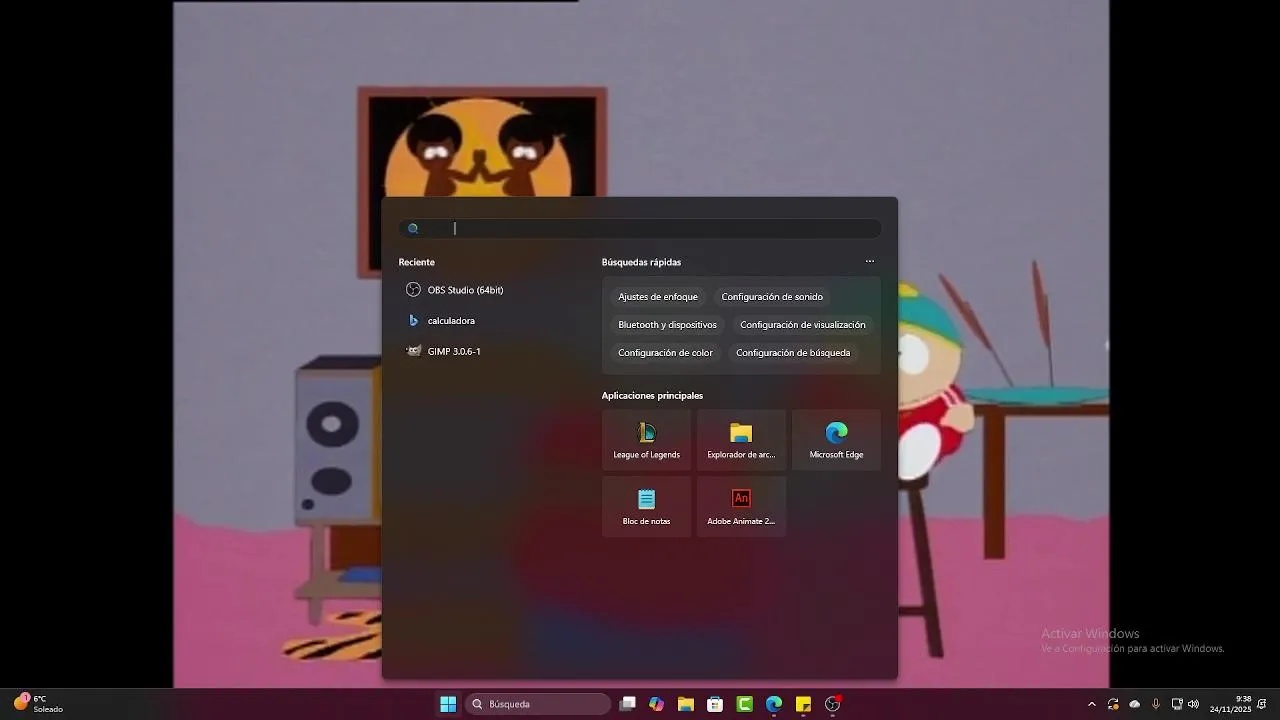Open the clock showing 9:38 24/11/2025
Screen dimensions: 1280x720
tap(1230, 704)
